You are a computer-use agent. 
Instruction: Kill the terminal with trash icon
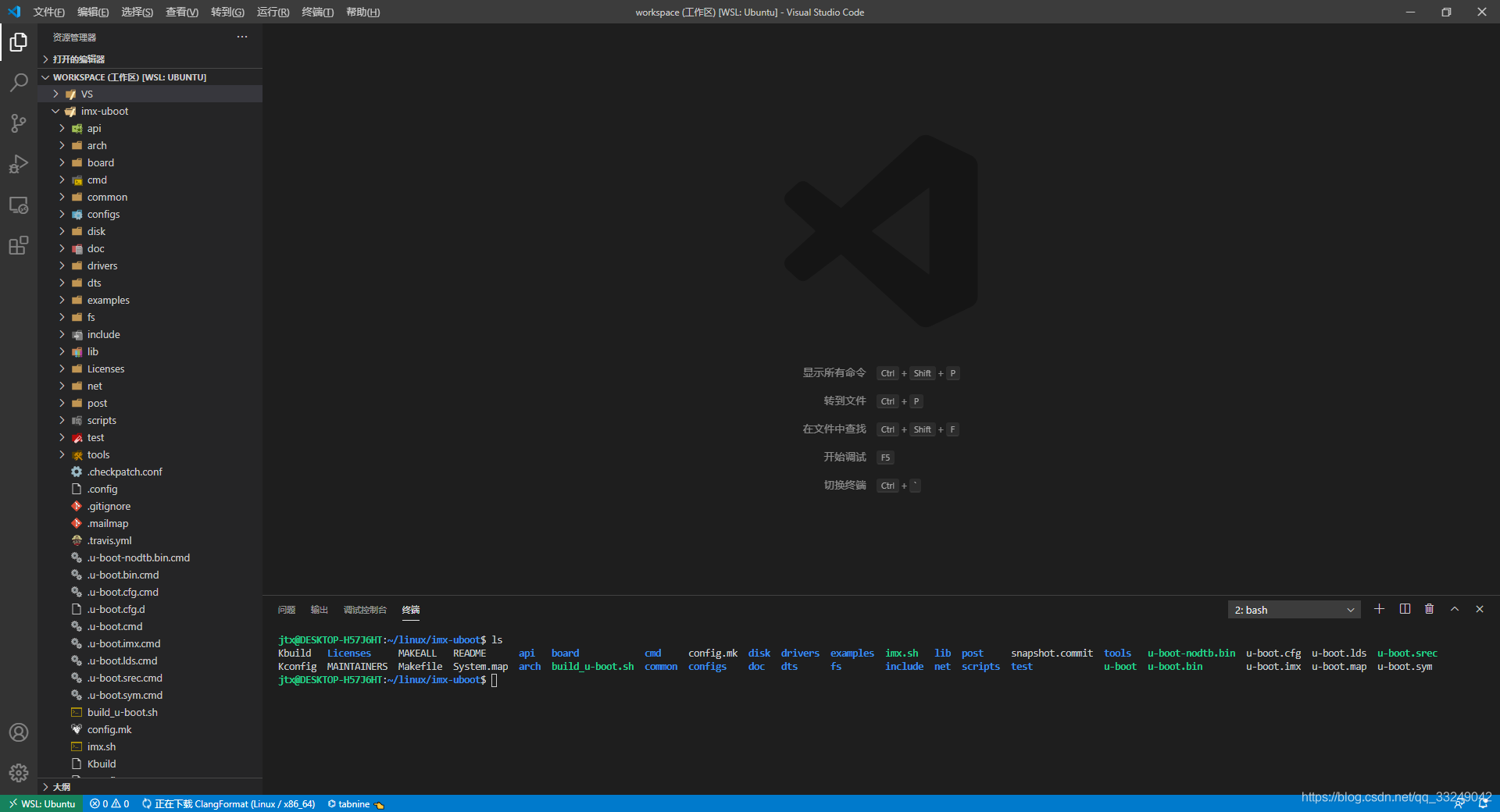(1430, 609)
